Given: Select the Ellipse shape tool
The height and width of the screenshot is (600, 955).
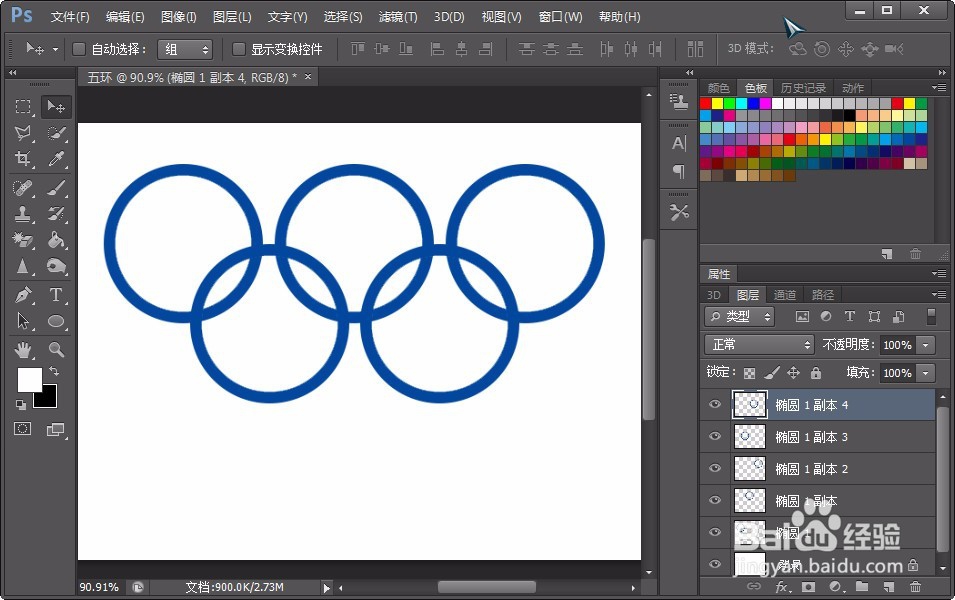Looking at the screenshot, I should [56, 321].
